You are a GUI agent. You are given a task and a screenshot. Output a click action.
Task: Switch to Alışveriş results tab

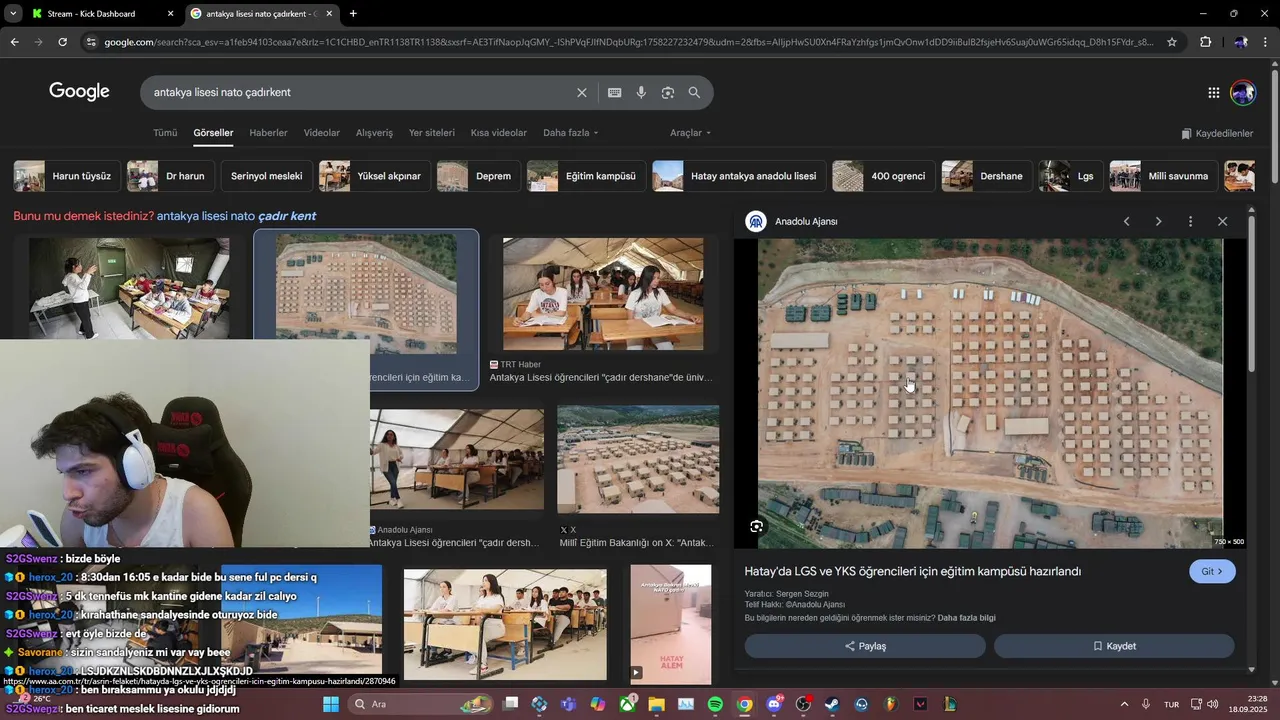pos(375,133)
